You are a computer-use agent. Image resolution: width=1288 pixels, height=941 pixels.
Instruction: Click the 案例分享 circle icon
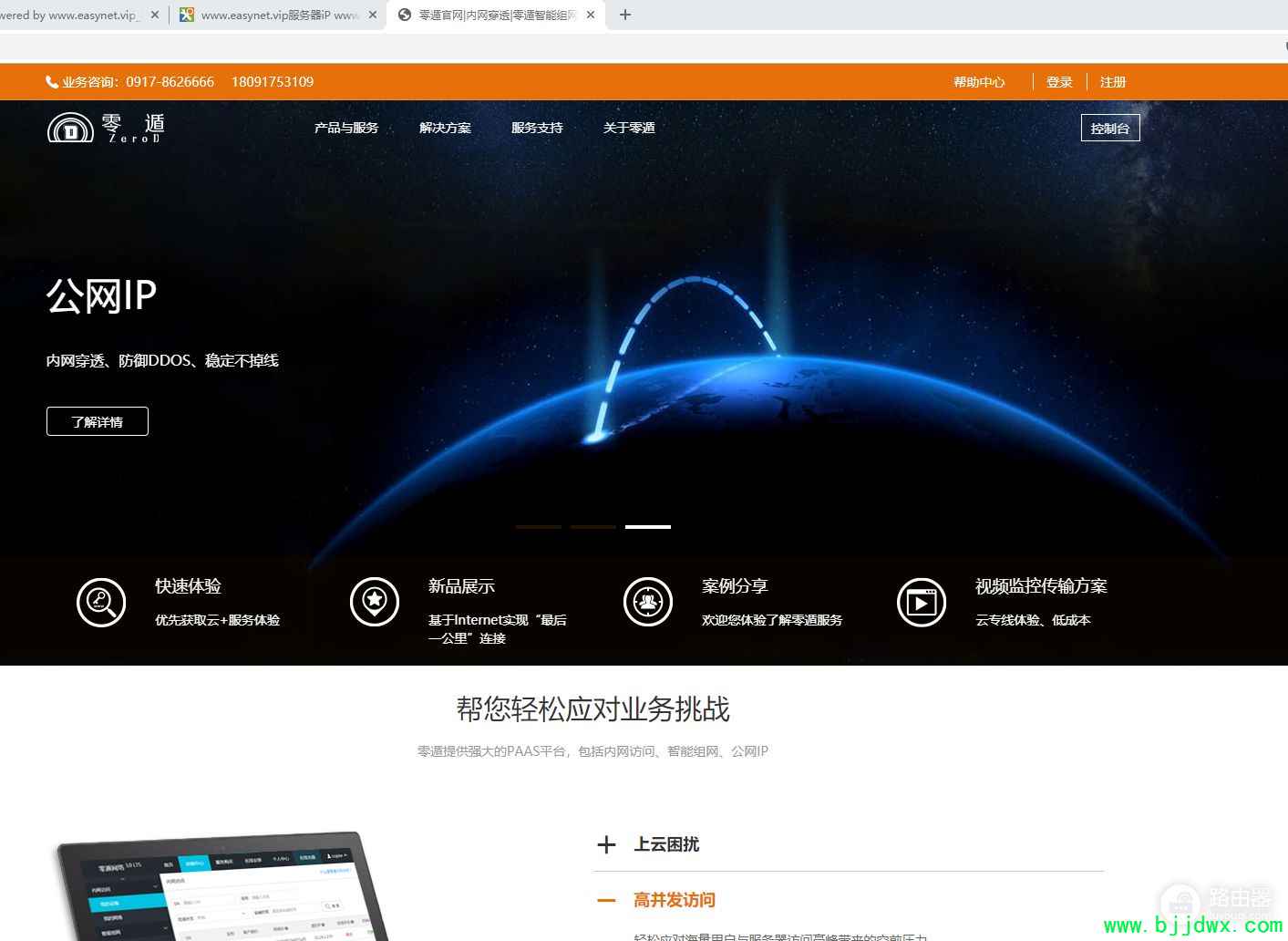(x=648, y=602)
